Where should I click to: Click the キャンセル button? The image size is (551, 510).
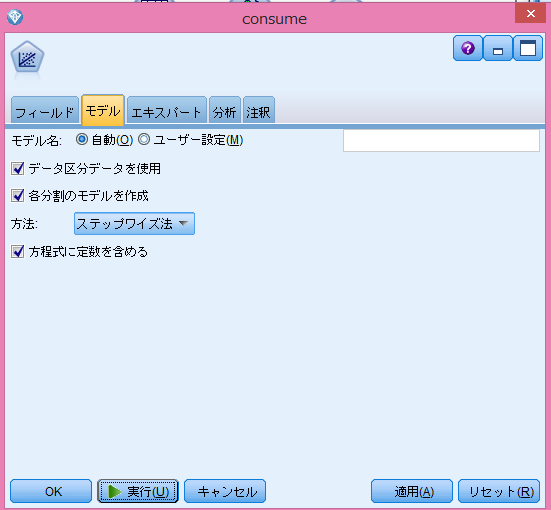(x=225, y=491)
